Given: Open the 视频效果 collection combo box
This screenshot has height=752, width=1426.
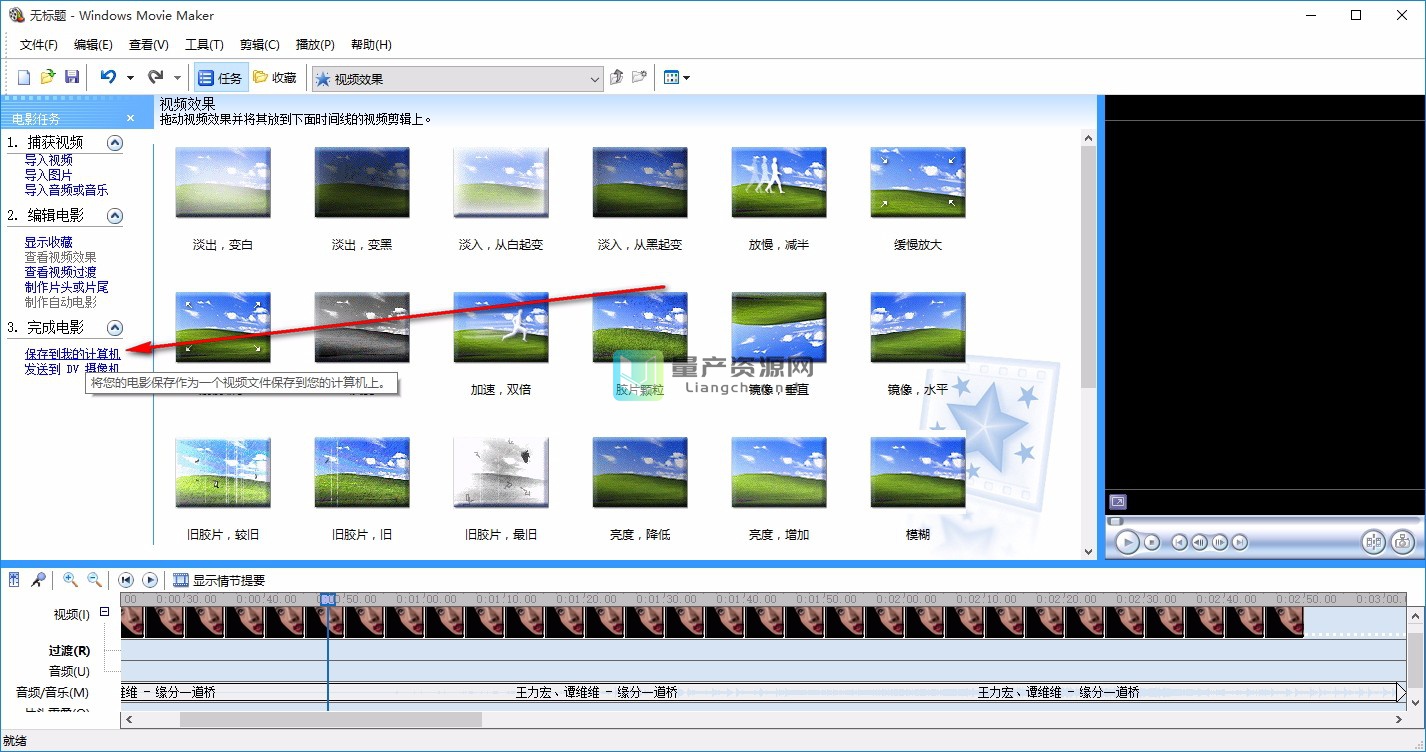Looking at the screenshot, I should (457, 78).
